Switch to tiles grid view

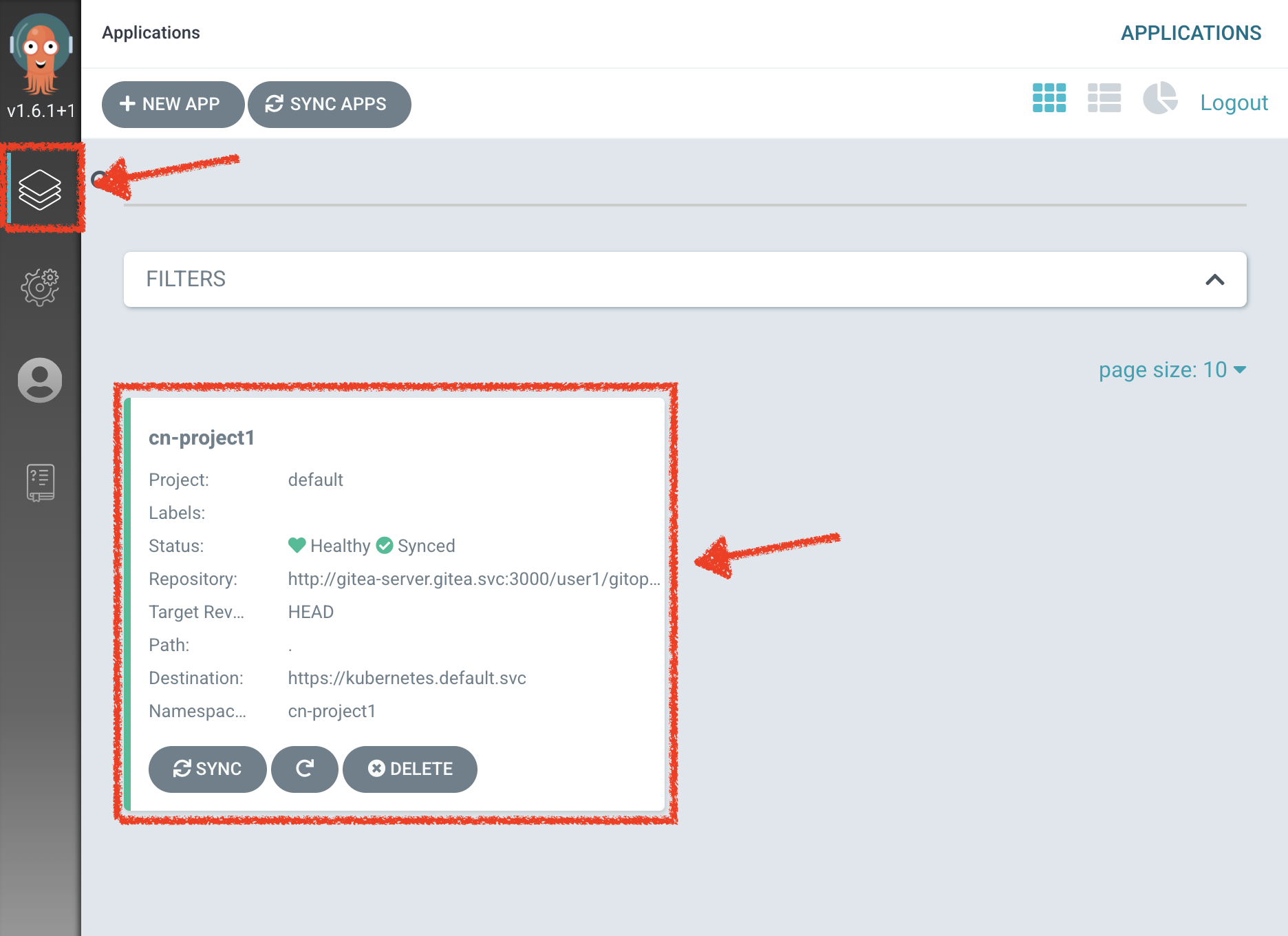(1049, 98)
